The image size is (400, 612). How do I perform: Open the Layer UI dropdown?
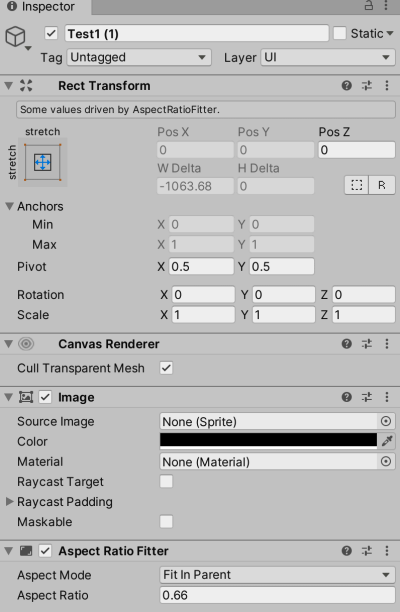tap(328, 57)
